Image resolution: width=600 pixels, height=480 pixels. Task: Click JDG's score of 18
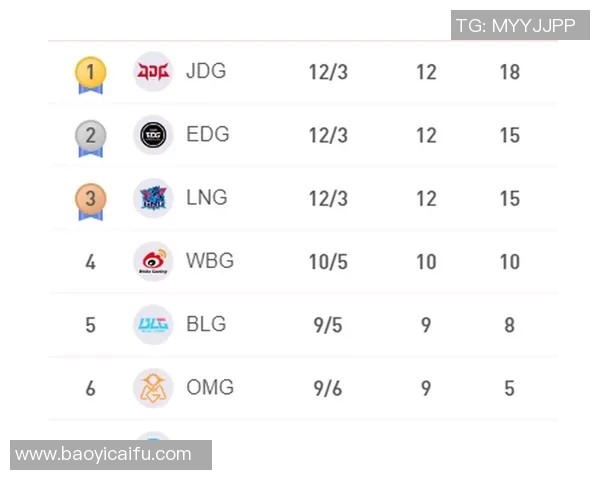[x=510, y=72]
